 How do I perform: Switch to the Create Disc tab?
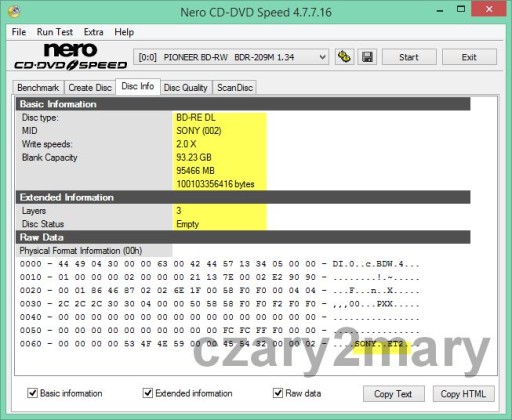(x=90, y=88)
